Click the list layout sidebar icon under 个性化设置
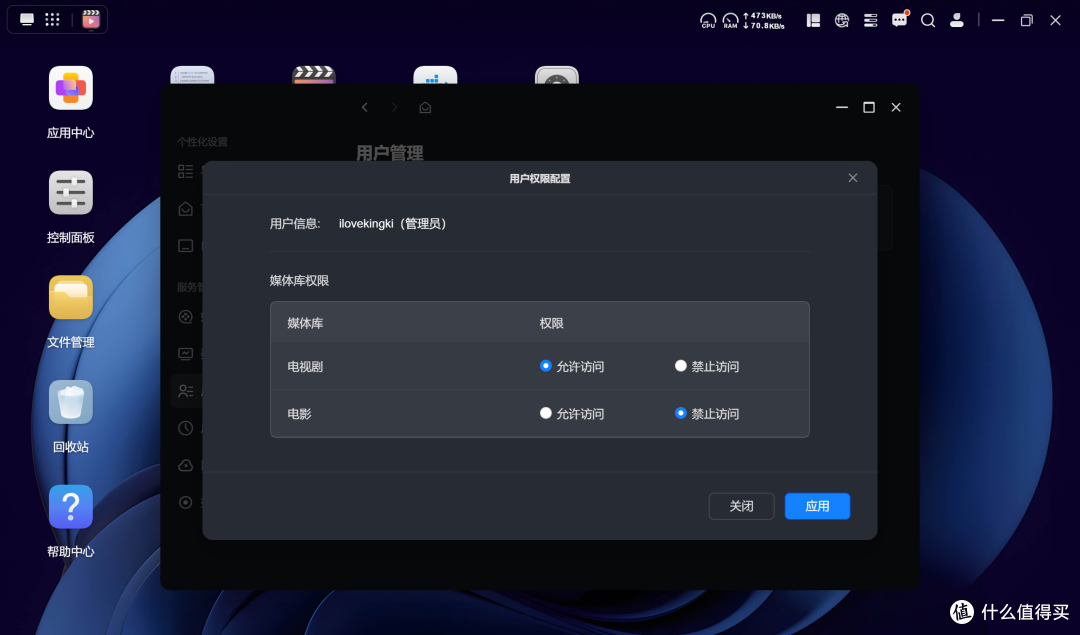The image size is (1080, 635). click(x=186, y=171)
